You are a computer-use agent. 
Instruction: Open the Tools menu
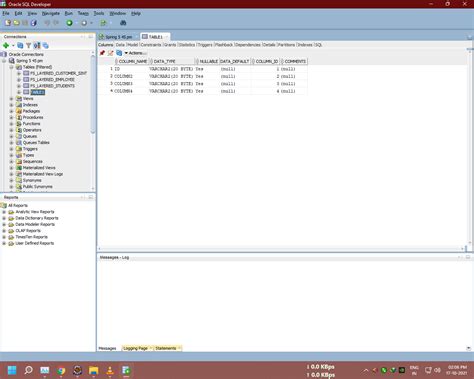(x=99, y=13)
